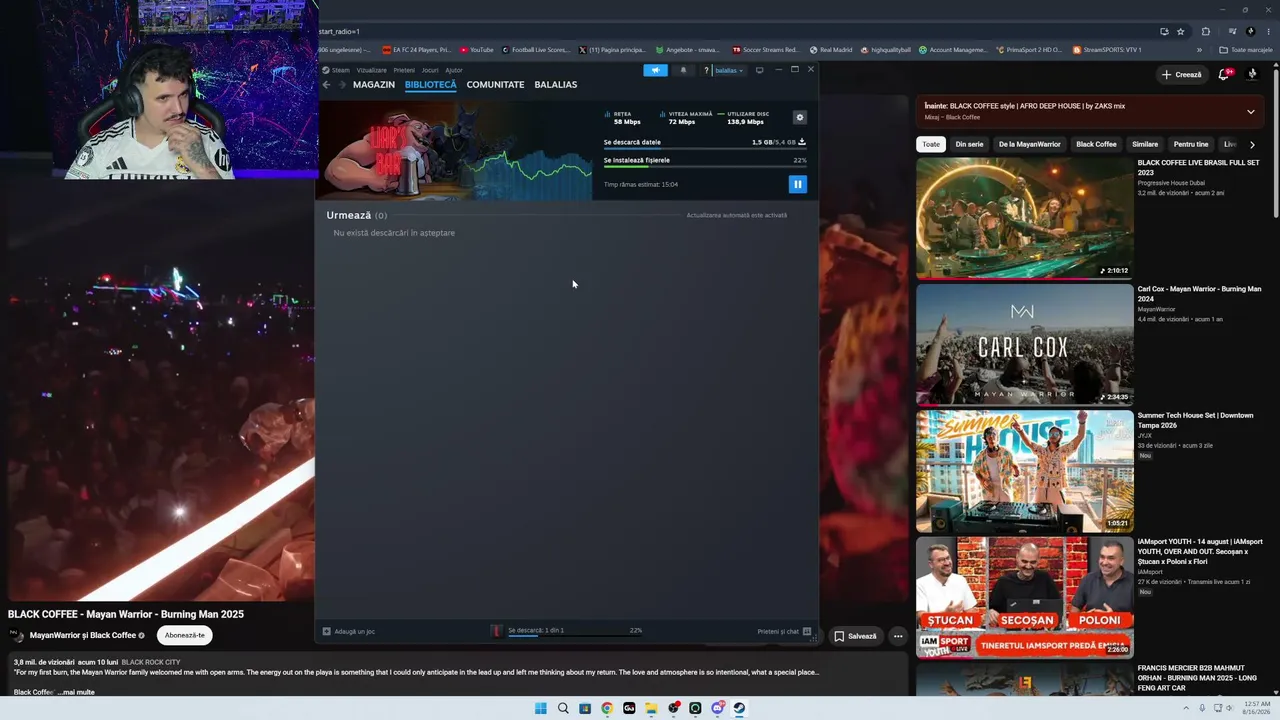1280x720 pixels.
Task: Select the Black Coffee filter chip
Action: 1096,144
